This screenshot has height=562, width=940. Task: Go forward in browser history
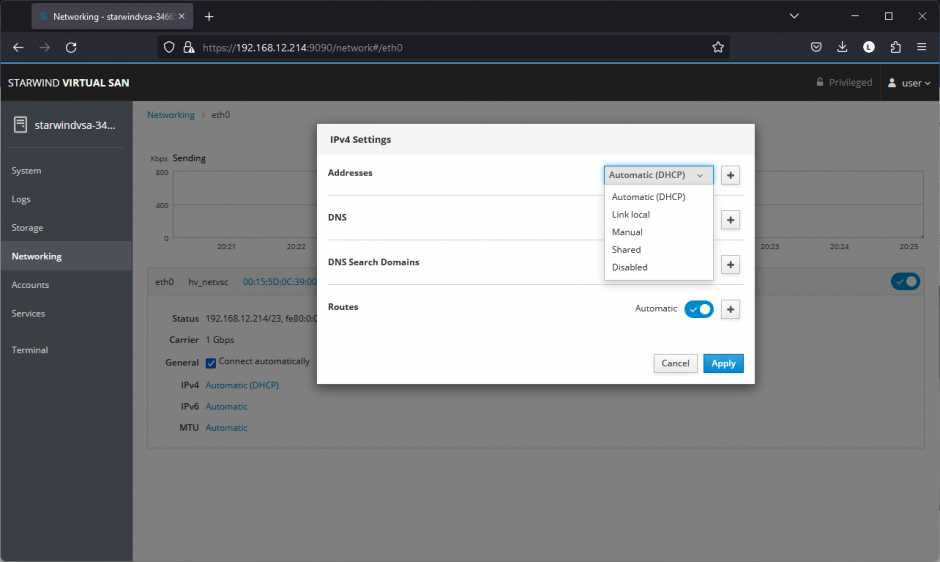coord(44,47)
